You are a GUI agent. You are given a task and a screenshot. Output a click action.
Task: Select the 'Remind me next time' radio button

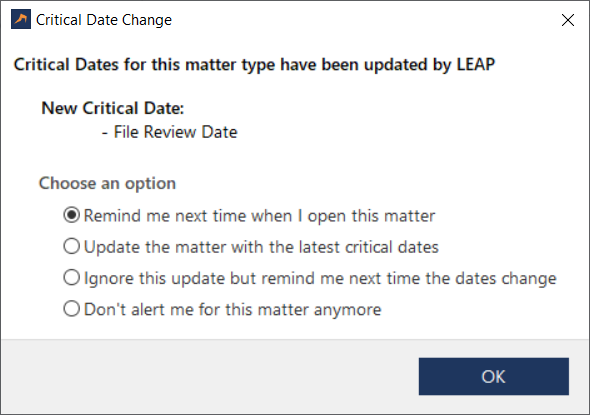click(x=71, y=215)
